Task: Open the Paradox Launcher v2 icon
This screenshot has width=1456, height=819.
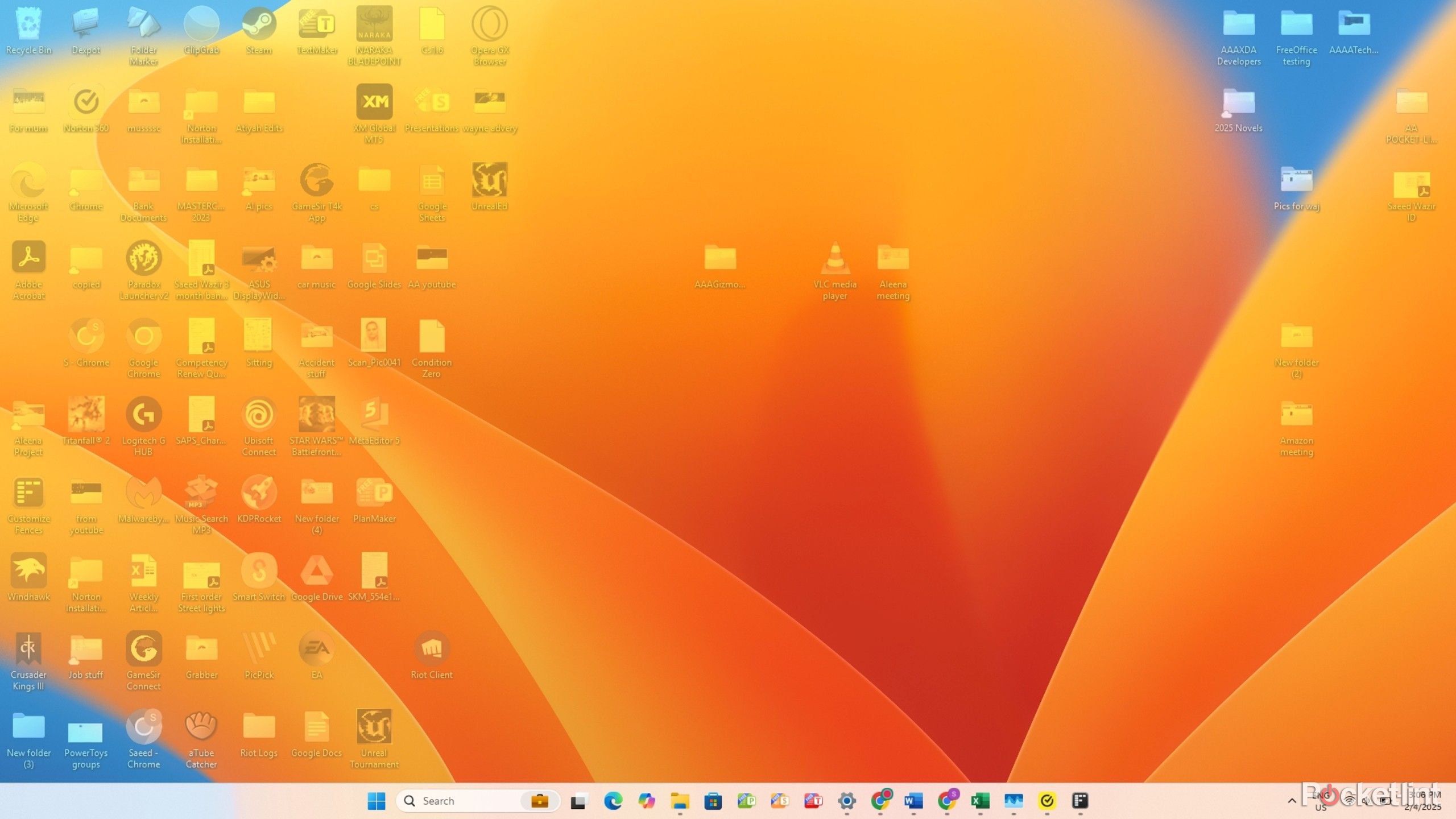Action: point(144,270)
